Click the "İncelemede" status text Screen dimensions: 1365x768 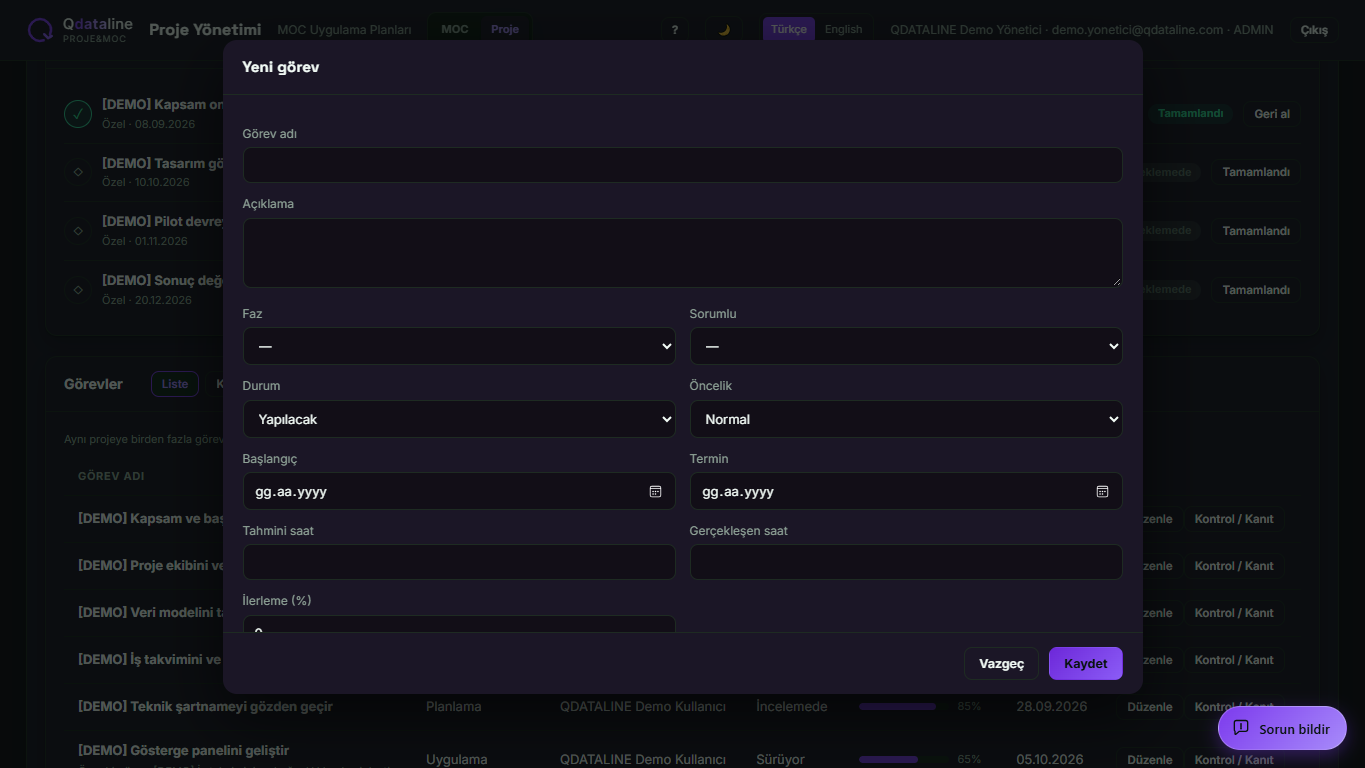pyautogui.click(x=792, y=706)
